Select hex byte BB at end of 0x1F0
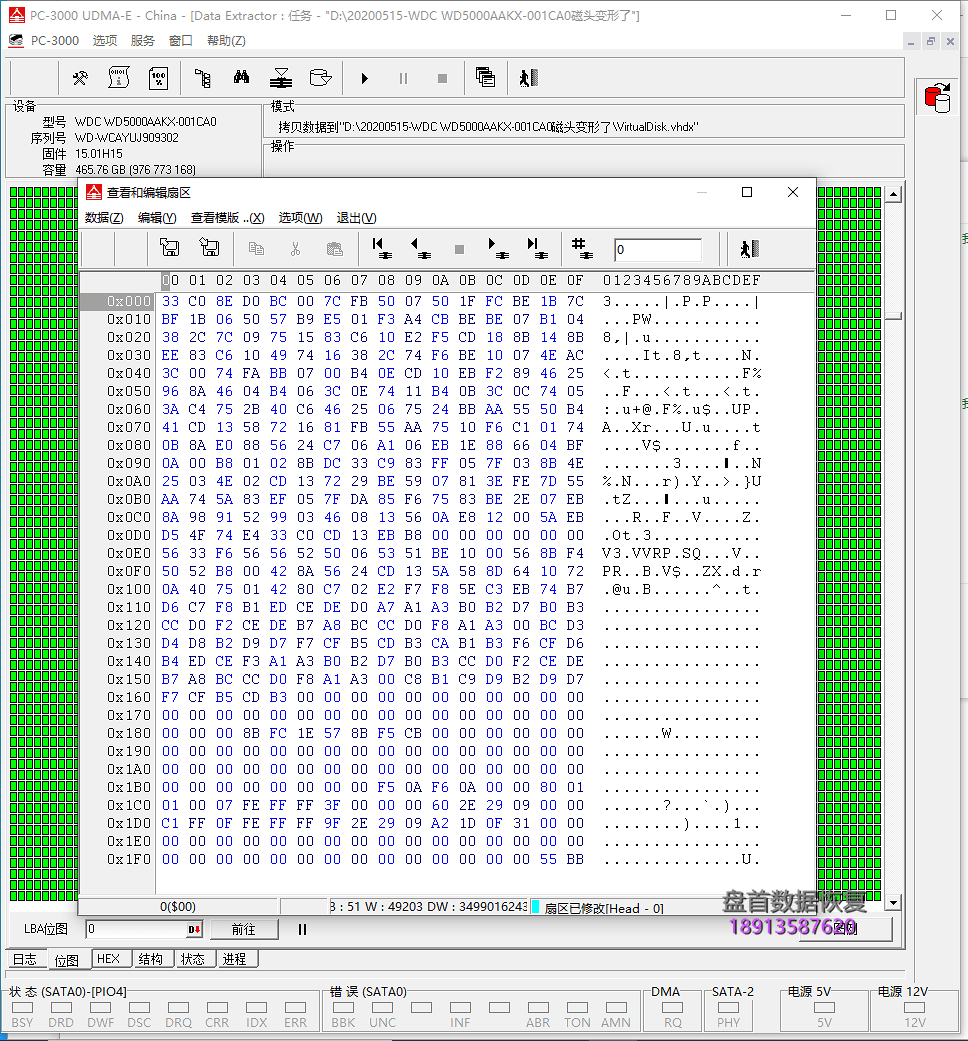The image size is (968, 1041). tap(575, 859)
